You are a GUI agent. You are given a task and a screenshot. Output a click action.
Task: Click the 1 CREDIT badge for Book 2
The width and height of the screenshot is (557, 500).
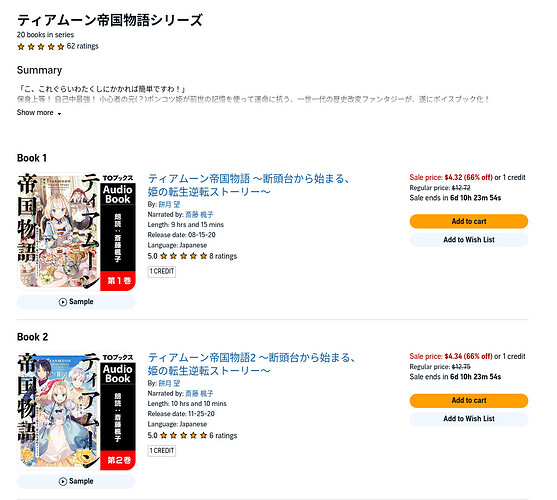(x=162, y=451)
